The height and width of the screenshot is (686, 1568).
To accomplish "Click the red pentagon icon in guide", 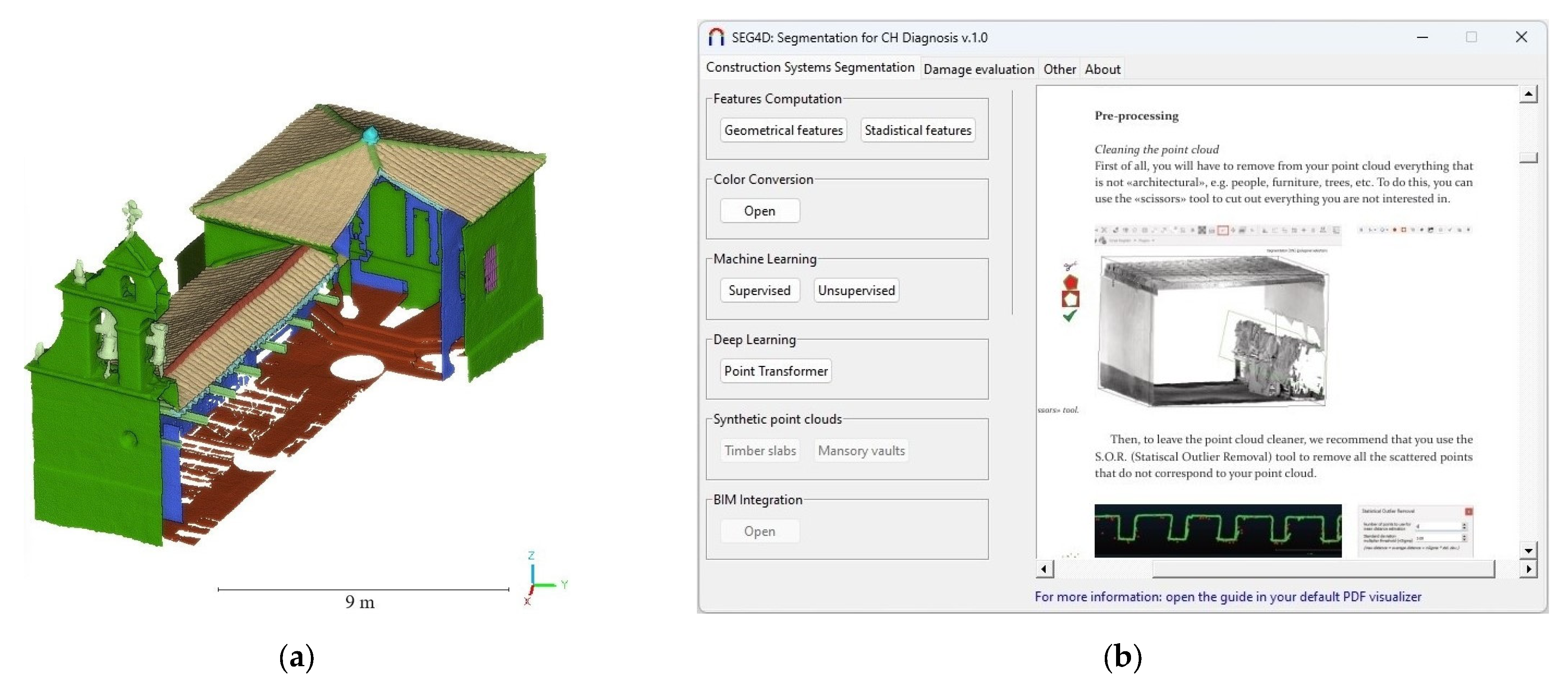I will click(x=1070, y=282).
